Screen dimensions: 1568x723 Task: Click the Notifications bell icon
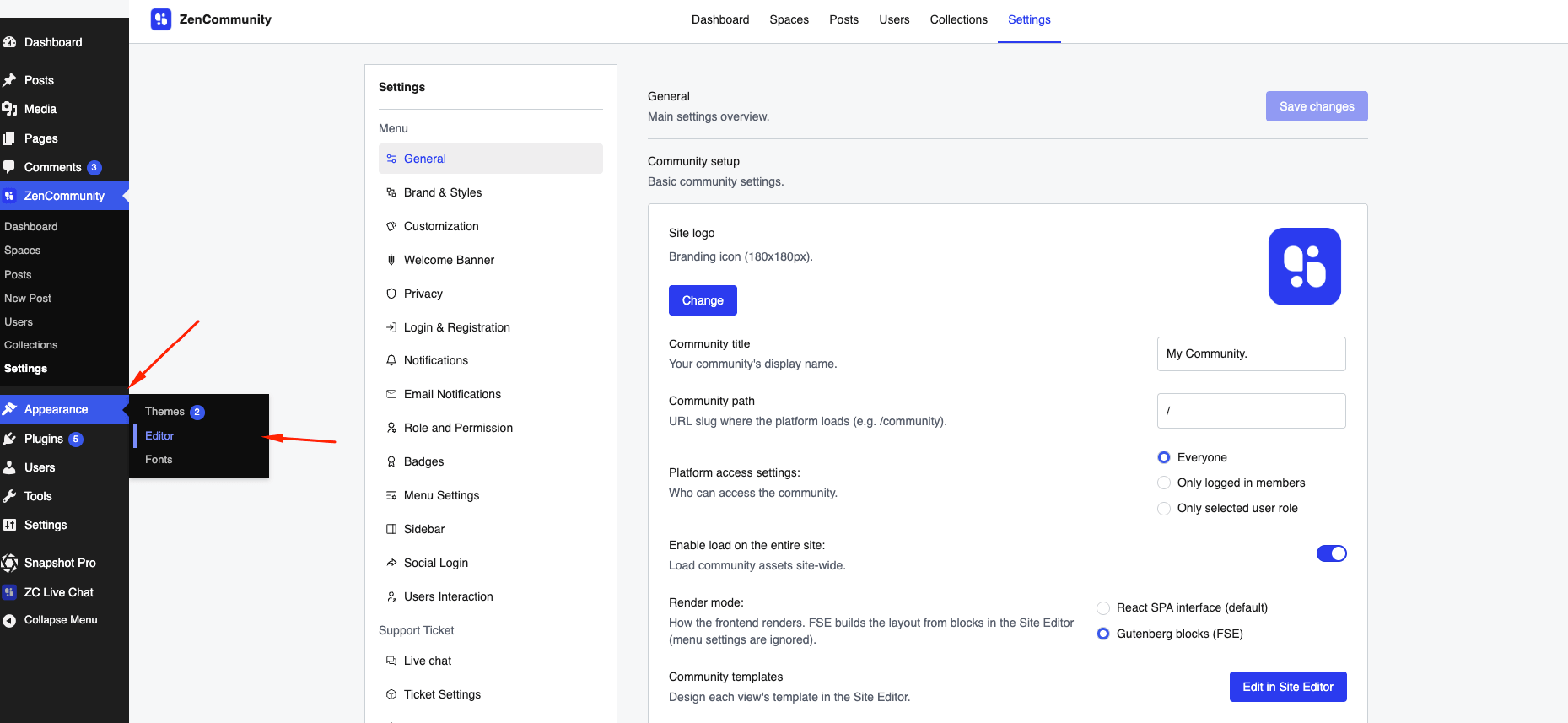click(391, 360)
